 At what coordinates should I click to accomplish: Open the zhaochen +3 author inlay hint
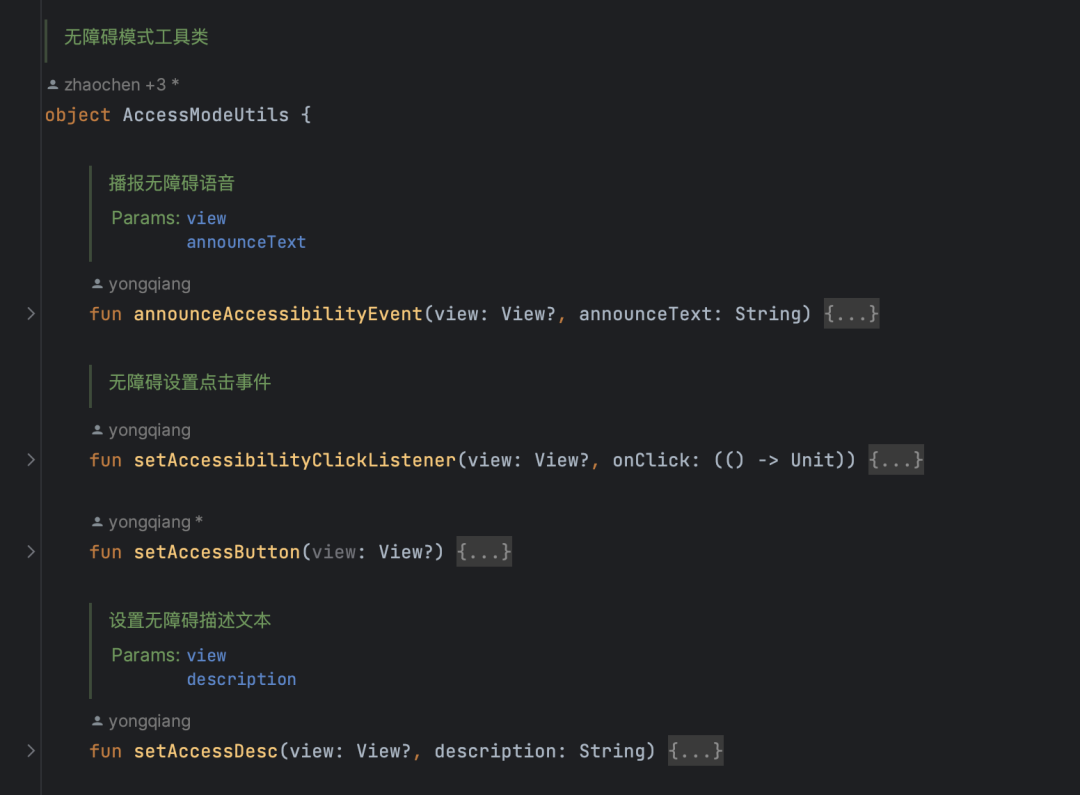114,85
